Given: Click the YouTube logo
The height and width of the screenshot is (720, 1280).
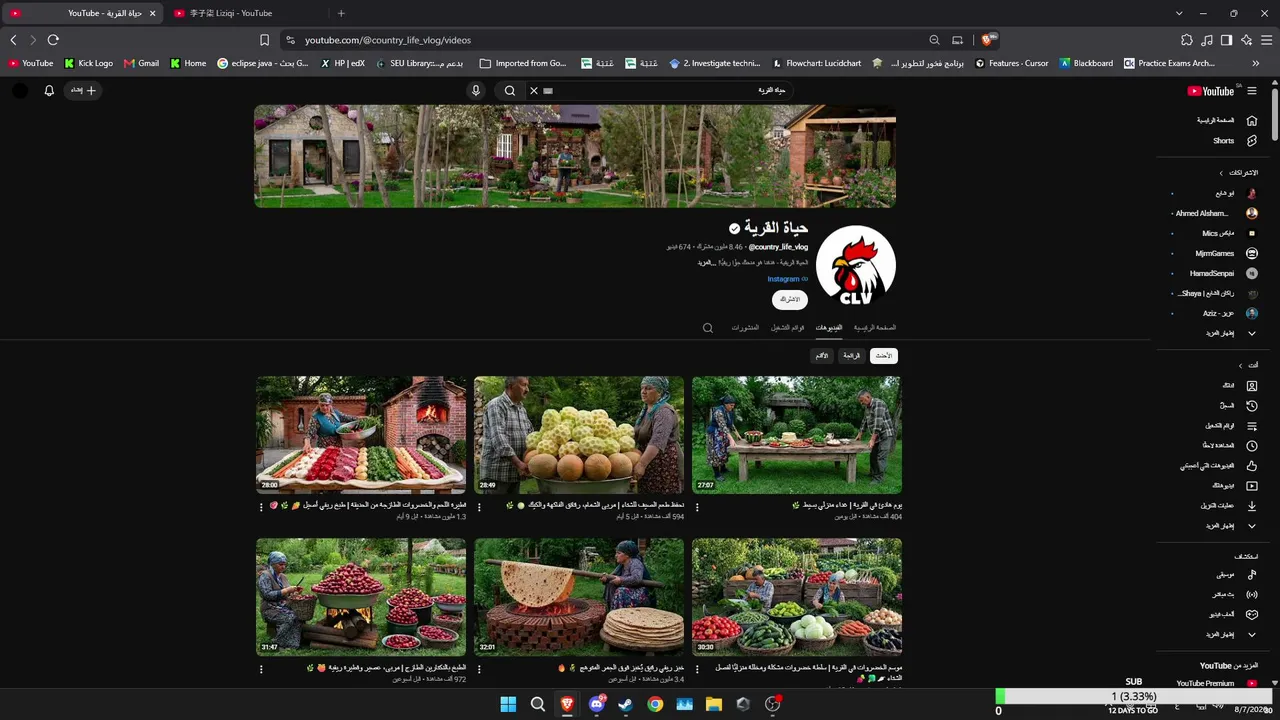Looking at the screenshot, I should tap(1211, 91).
